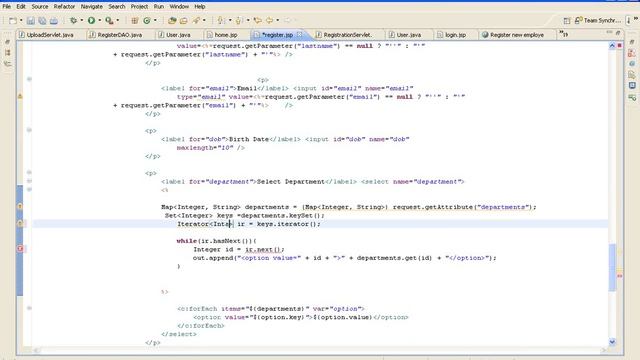Viewport: 640px width, 360px height.
Task: Click the Print toolbar icon
Action: [x=53, y=20]
